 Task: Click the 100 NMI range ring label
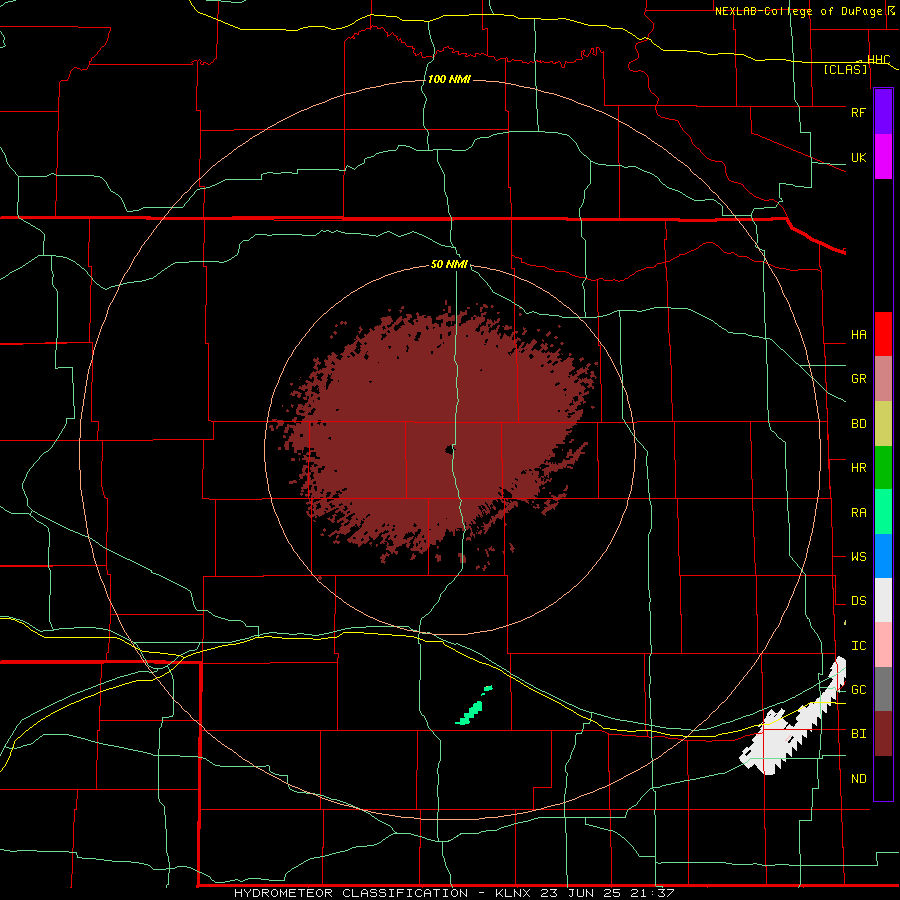(x=449, y=79)
